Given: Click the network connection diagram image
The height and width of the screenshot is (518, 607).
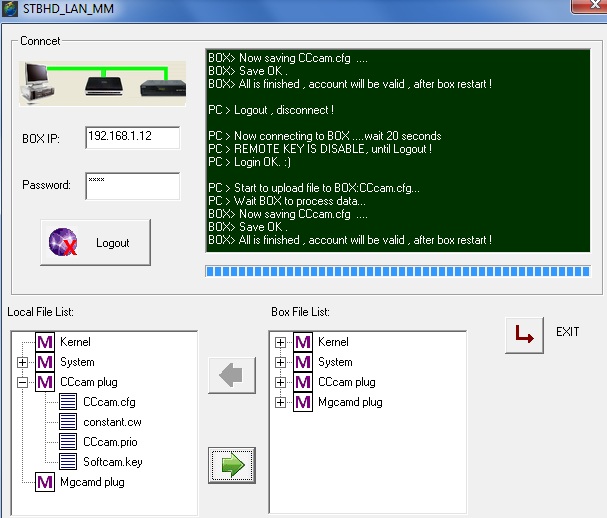Looking at the screenshot, I should coord(103,83).
